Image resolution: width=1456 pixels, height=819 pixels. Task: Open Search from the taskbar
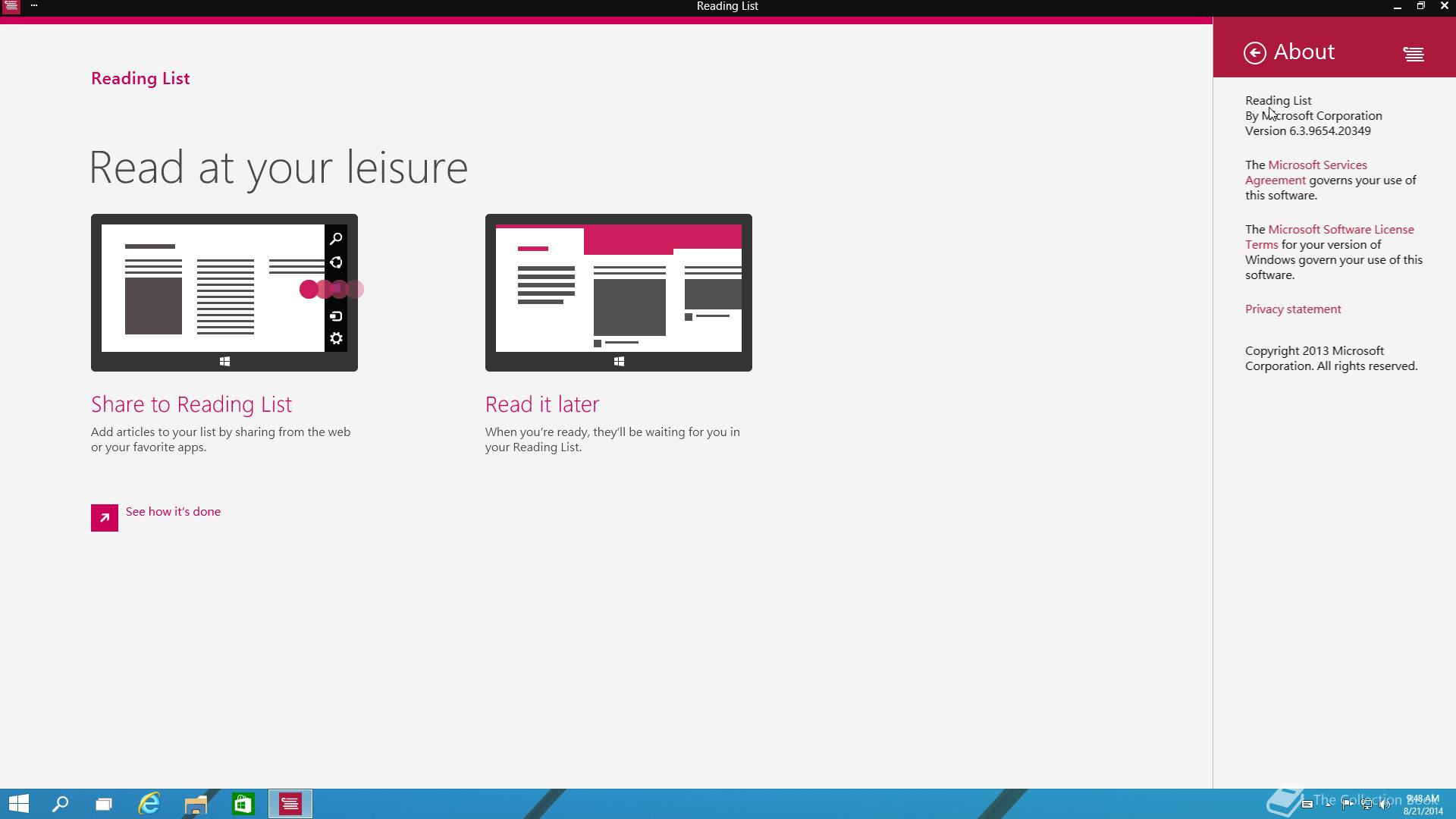(x=60, y=804)
